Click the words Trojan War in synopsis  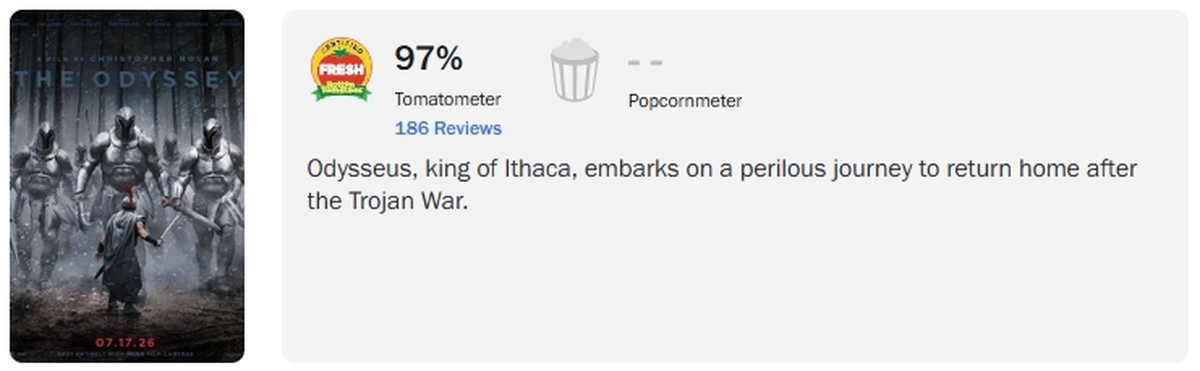tap(397, 201)
